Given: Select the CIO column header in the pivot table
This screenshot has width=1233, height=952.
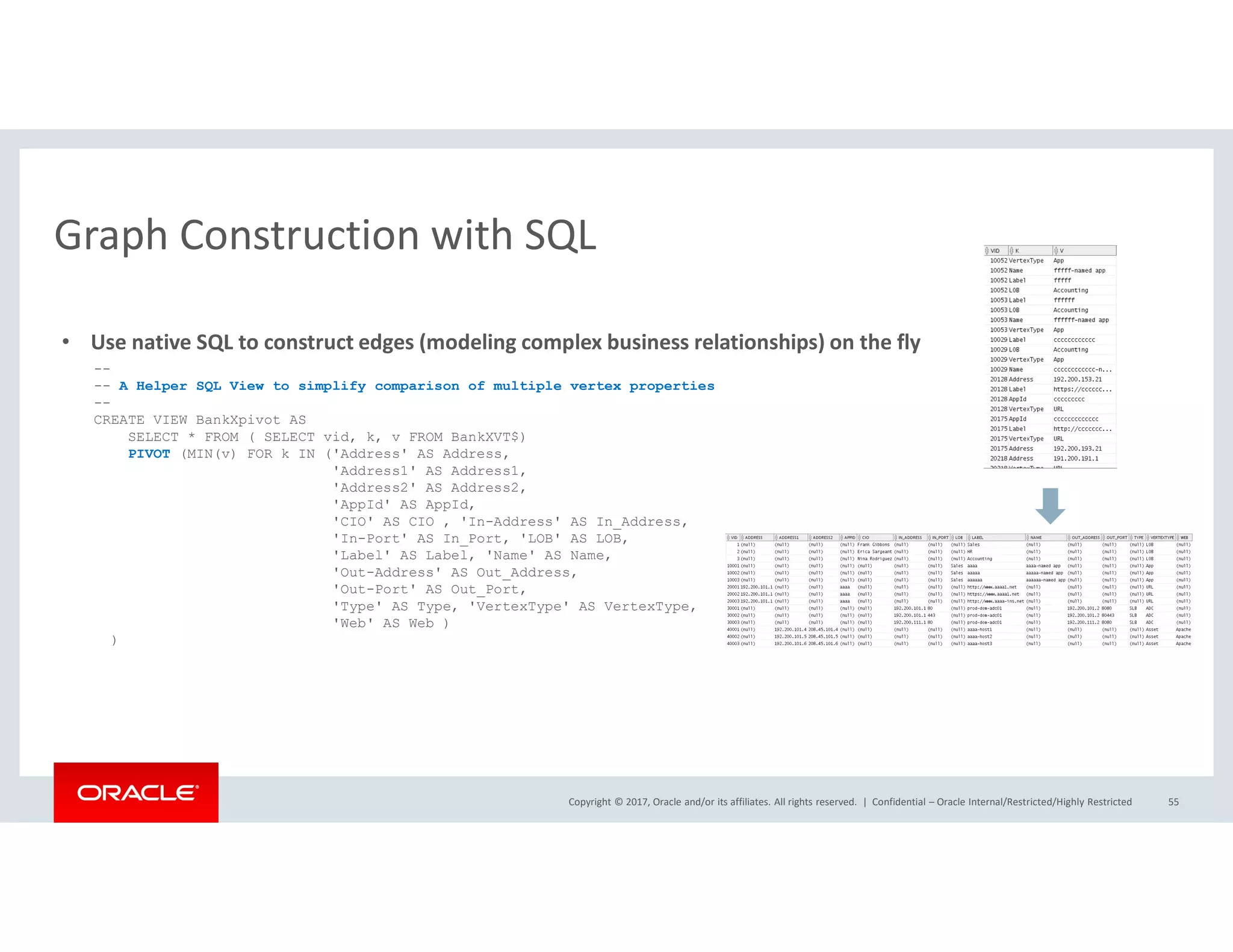Looking at the screenshot, I should [875, 537].
